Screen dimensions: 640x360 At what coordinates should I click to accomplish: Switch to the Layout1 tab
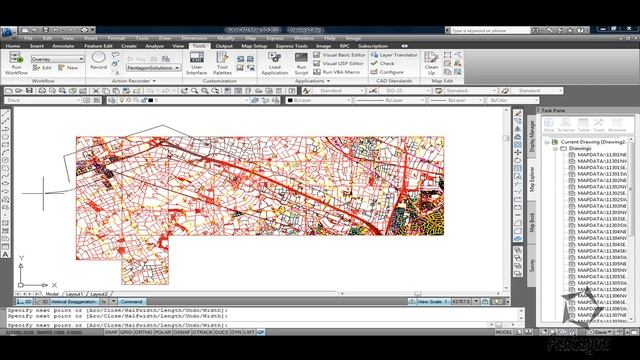(74, 293)
